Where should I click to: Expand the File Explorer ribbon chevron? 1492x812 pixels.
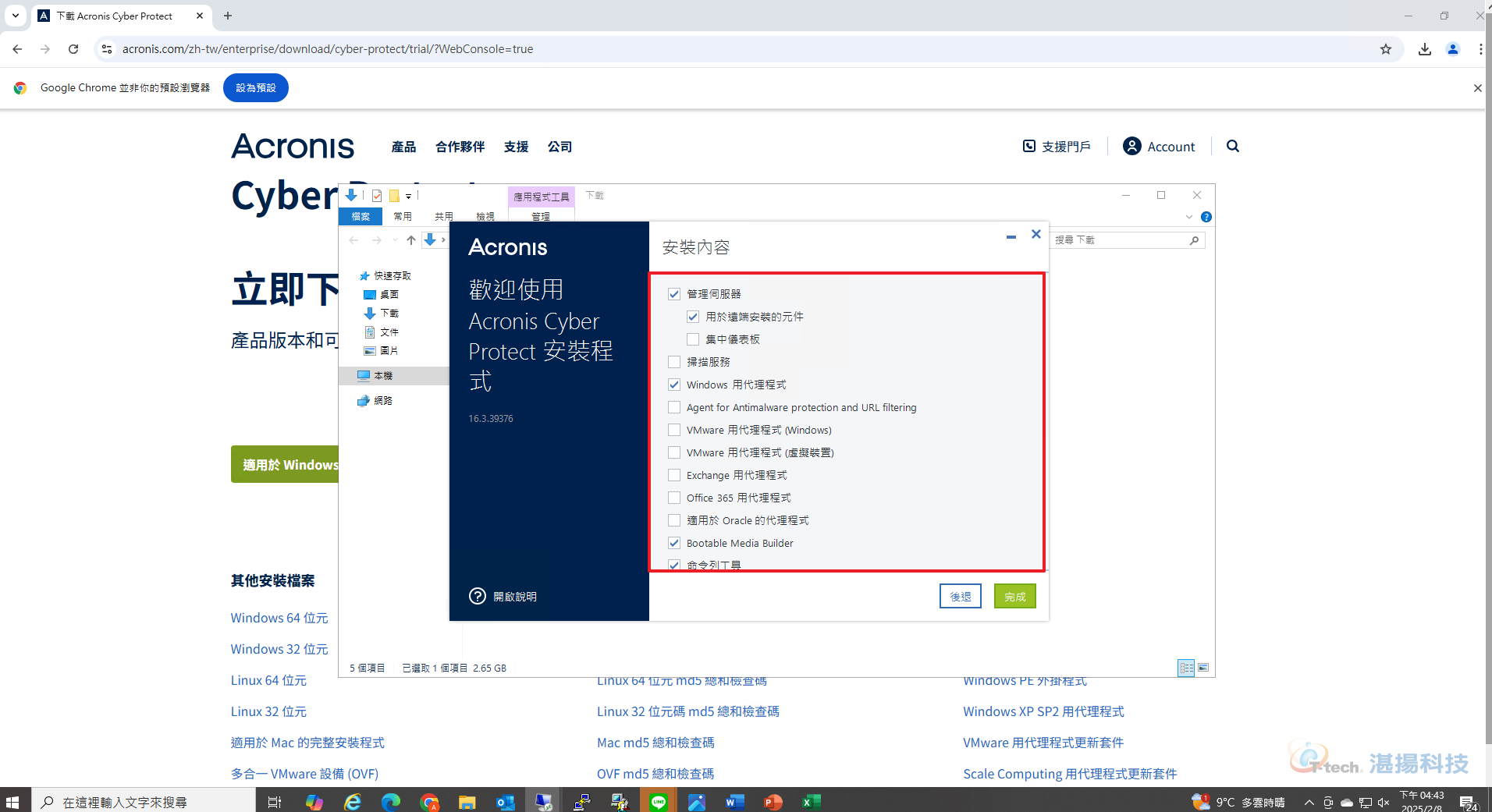point(1188,217)
